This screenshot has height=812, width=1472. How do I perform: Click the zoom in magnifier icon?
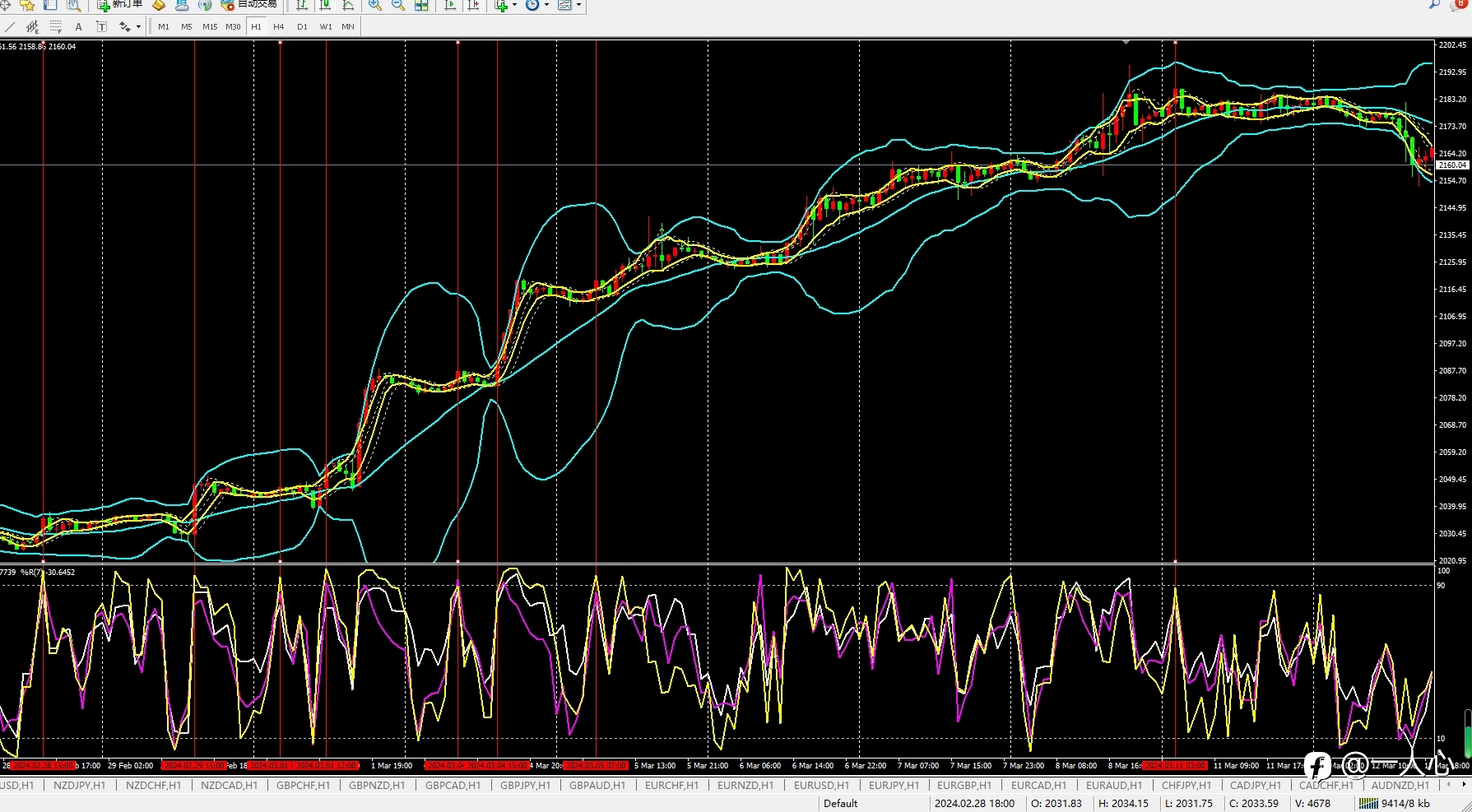(x=375, y=5)
